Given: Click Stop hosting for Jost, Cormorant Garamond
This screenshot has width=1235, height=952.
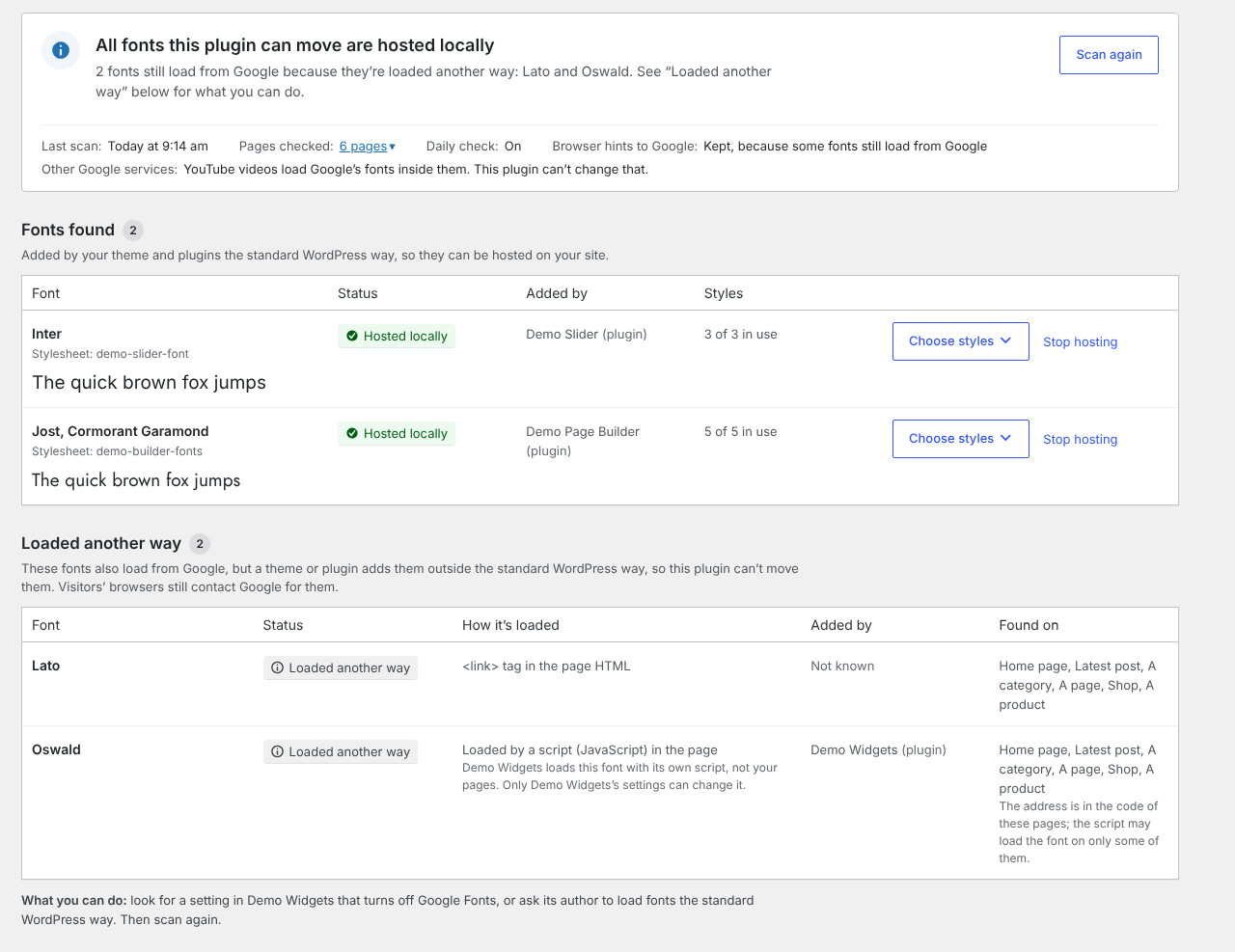Looking at the screenshot, I should pyautogui.click(x=1080, y=440).
